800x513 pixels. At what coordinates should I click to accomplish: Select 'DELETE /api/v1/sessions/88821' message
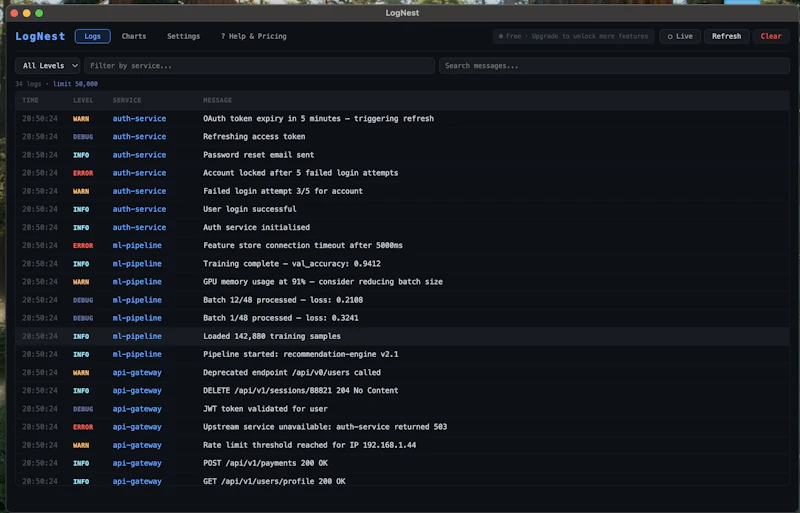(x=301, y=390)
